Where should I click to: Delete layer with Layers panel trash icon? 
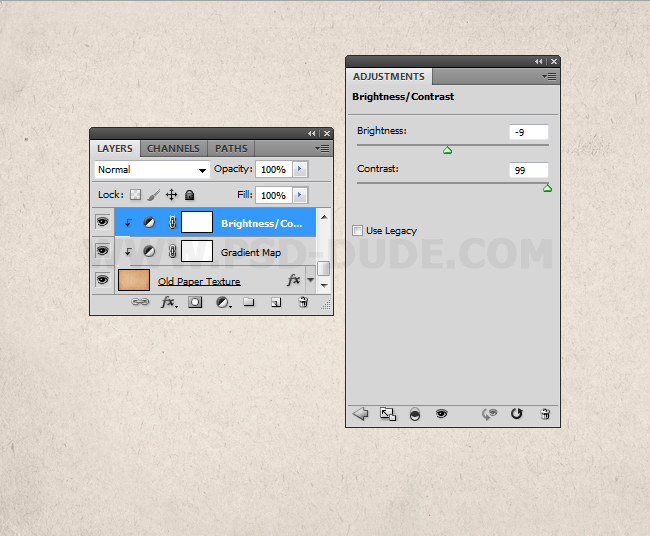coord(303,302)
